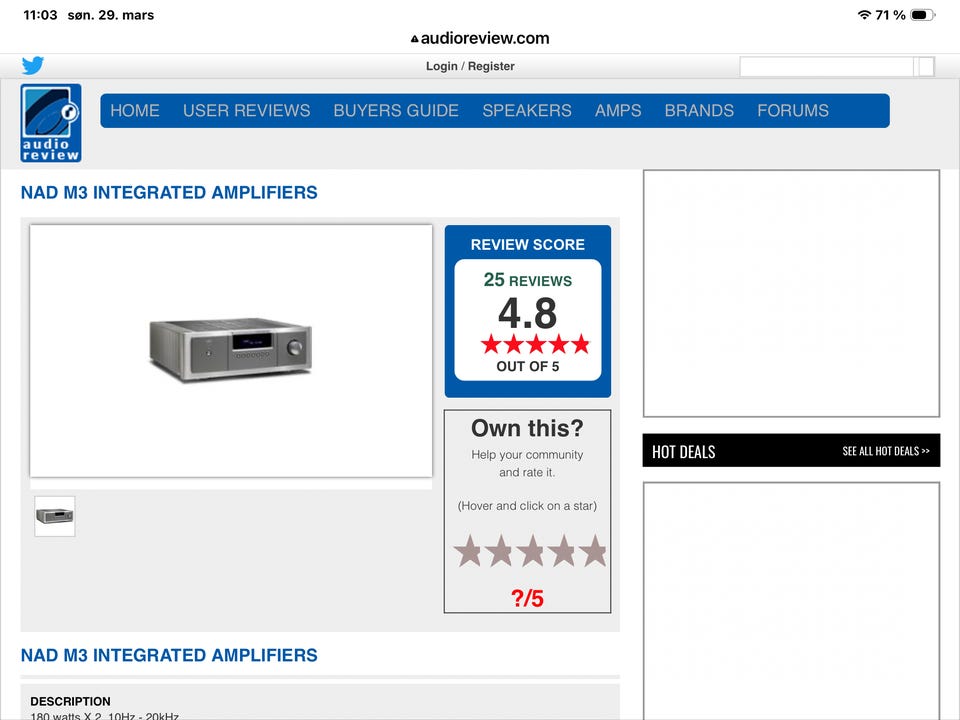The image size is (960, 720).
Task: Open the BRANDS menu item
Action: pyautogui.click(x=699, y=111)
